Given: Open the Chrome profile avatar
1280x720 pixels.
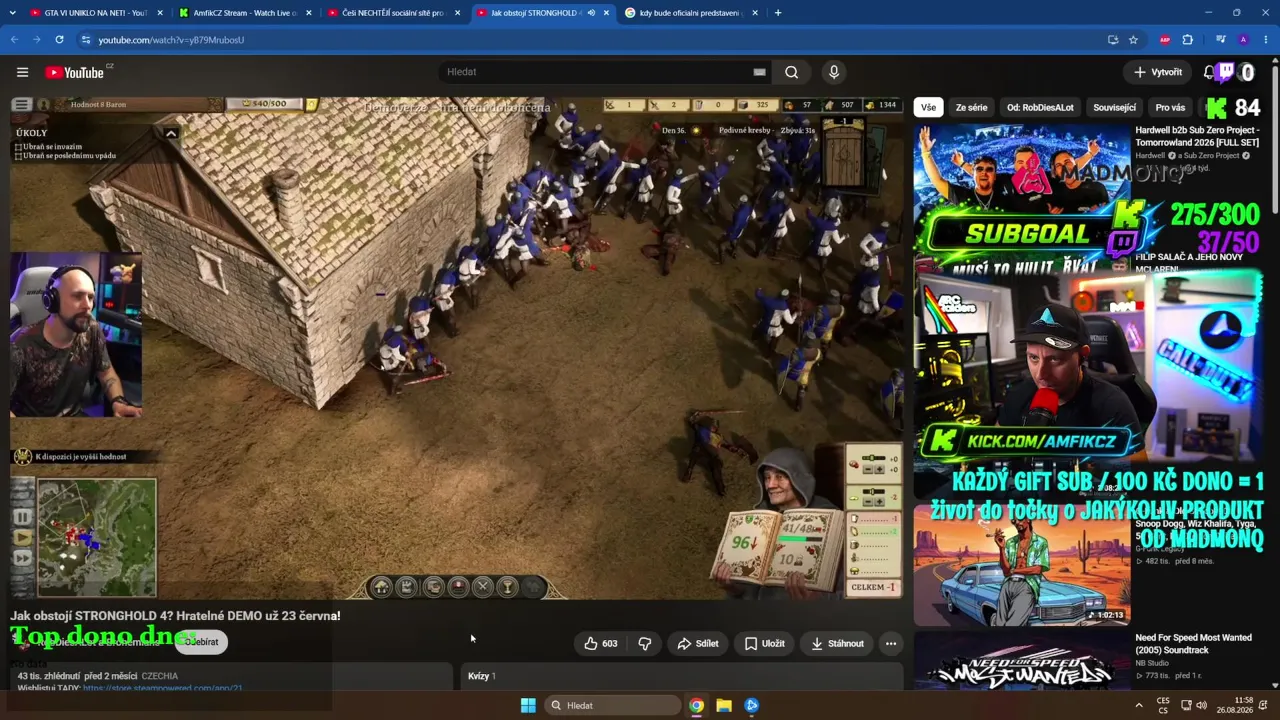Looking at the screenshot, I should tap(1243, 40).
